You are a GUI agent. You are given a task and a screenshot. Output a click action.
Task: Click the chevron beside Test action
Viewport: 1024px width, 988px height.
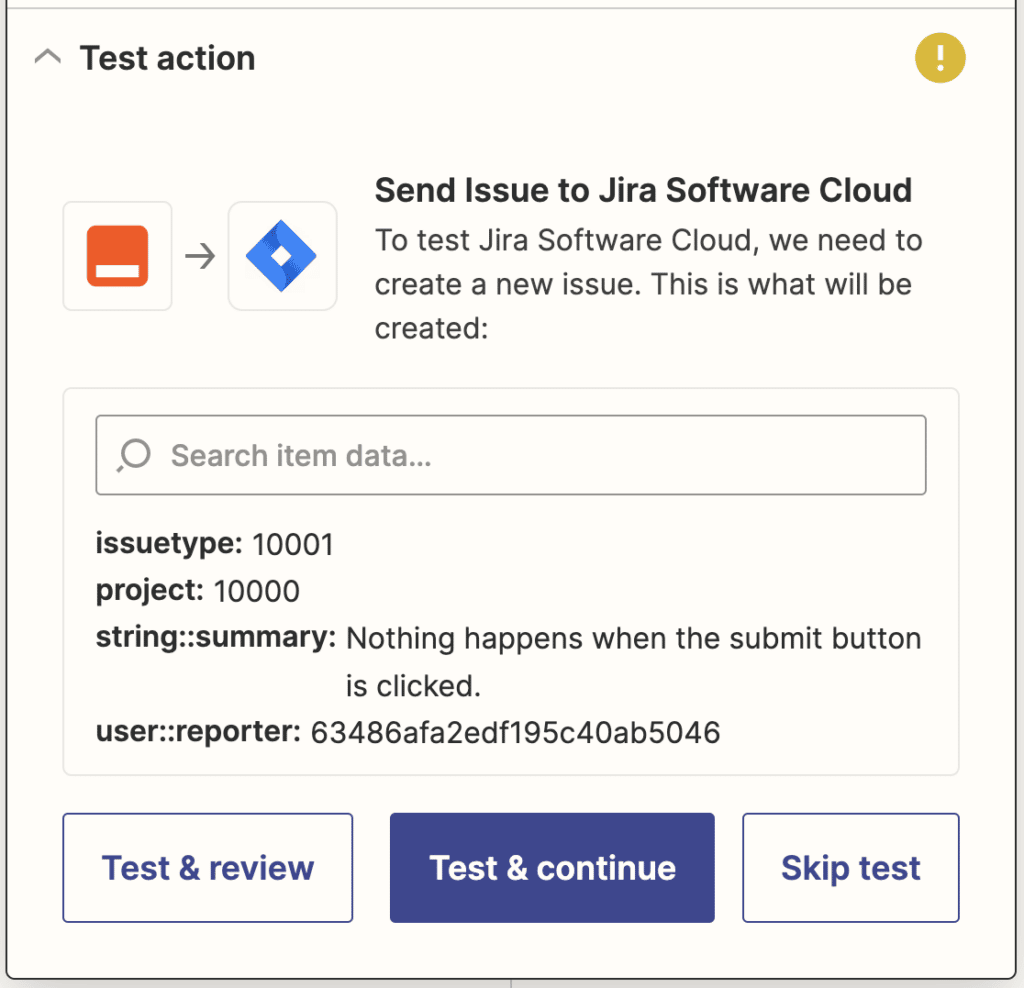pyautogui.click(x=47, y=58)
